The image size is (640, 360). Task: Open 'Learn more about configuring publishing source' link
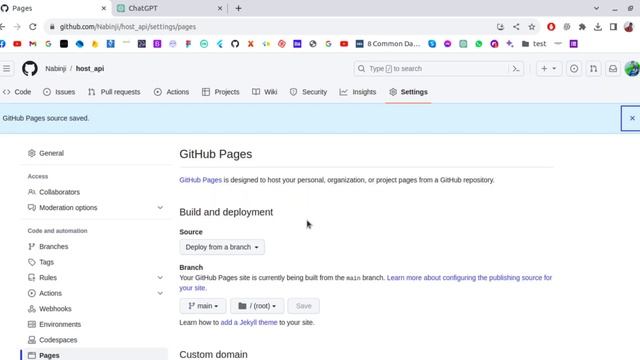pyautogui.click(x=469, y=278)
